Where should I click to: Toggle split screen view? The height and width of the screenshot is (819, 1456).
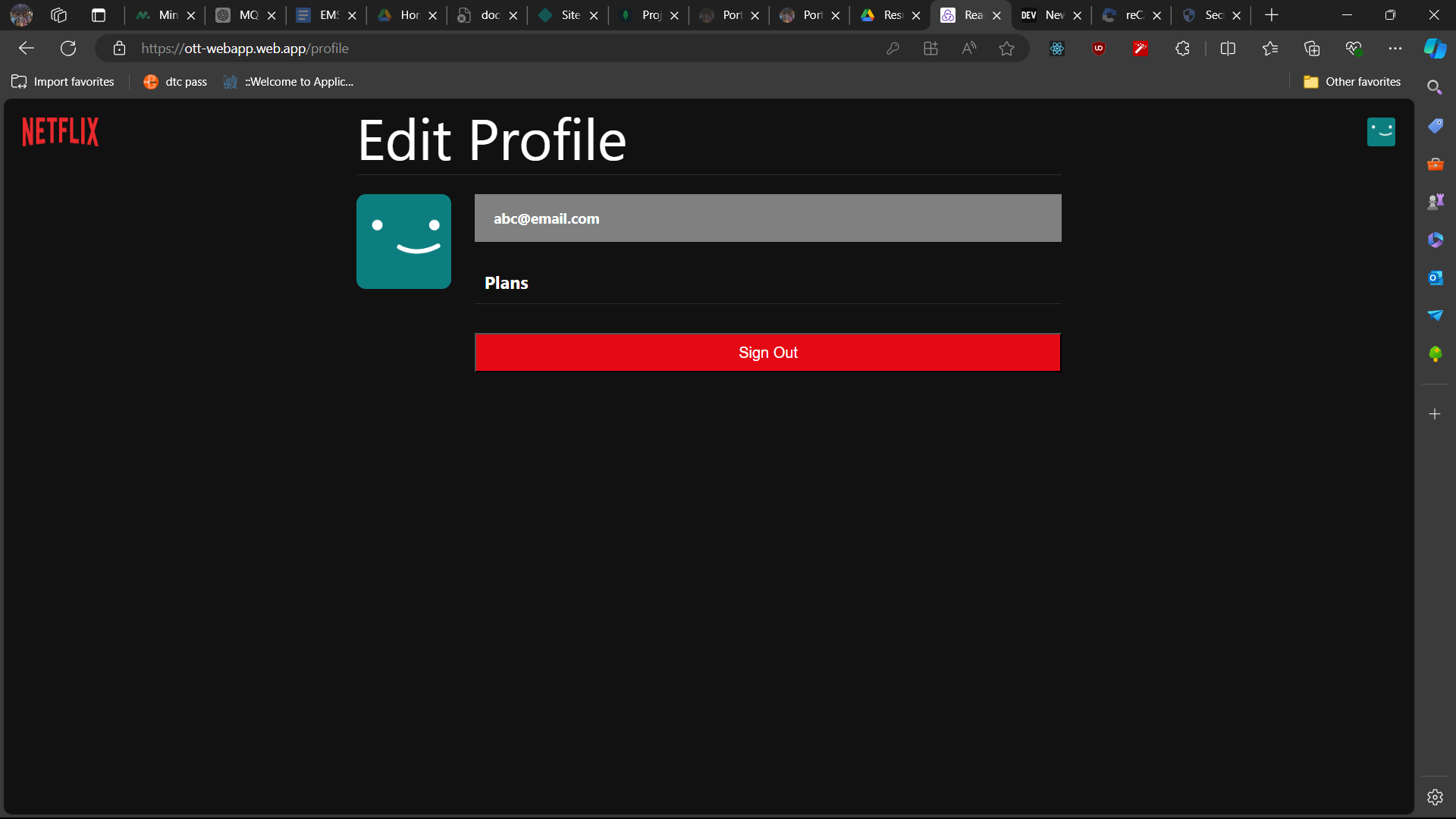1228,49
